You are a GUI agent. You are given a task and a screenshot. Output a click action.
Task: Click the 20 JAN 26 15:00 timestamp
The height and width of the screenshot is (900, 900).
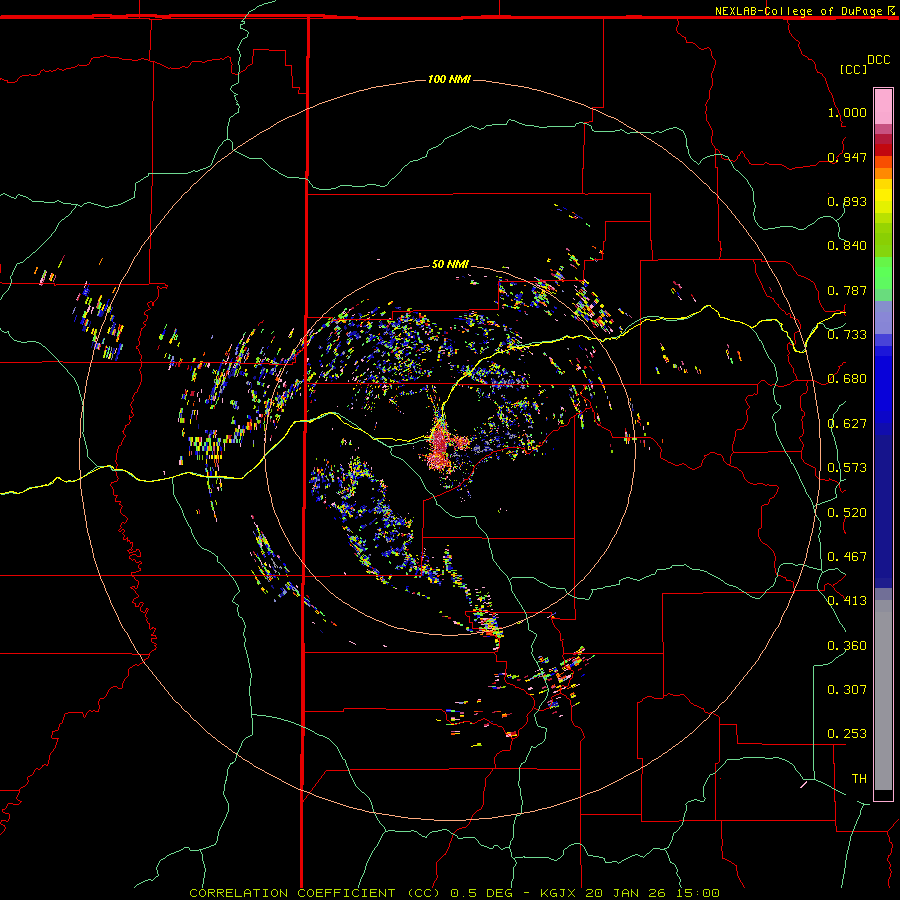652,893
